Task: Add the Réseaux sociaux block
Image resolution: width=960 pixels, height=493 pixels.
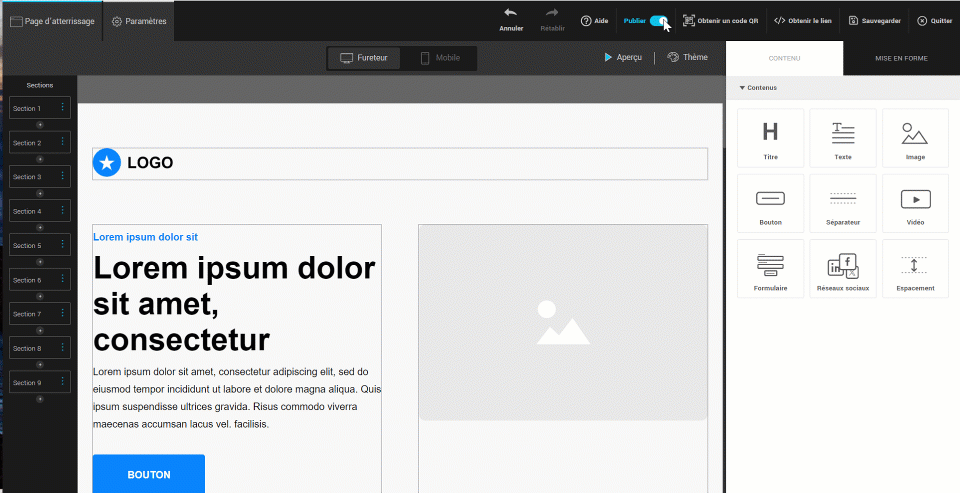Action: [842, 269]
